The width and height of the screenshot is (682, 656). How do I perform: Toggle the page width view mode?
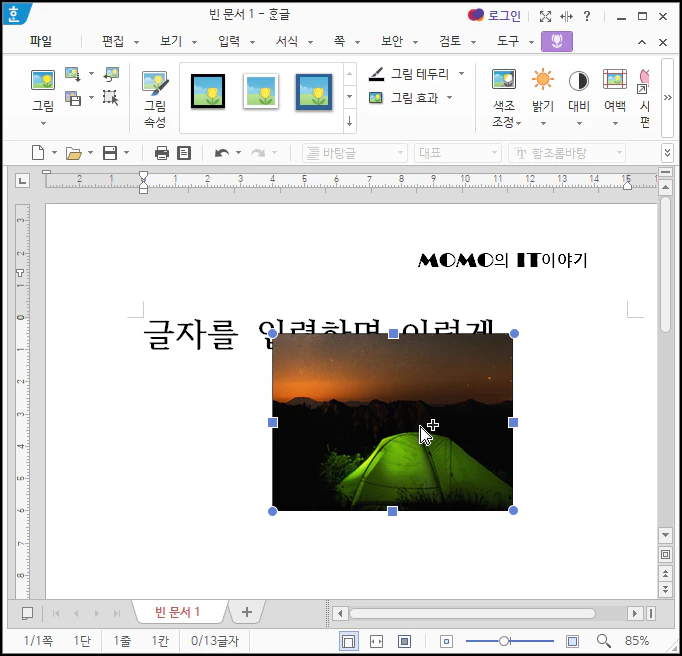(376, 641)
